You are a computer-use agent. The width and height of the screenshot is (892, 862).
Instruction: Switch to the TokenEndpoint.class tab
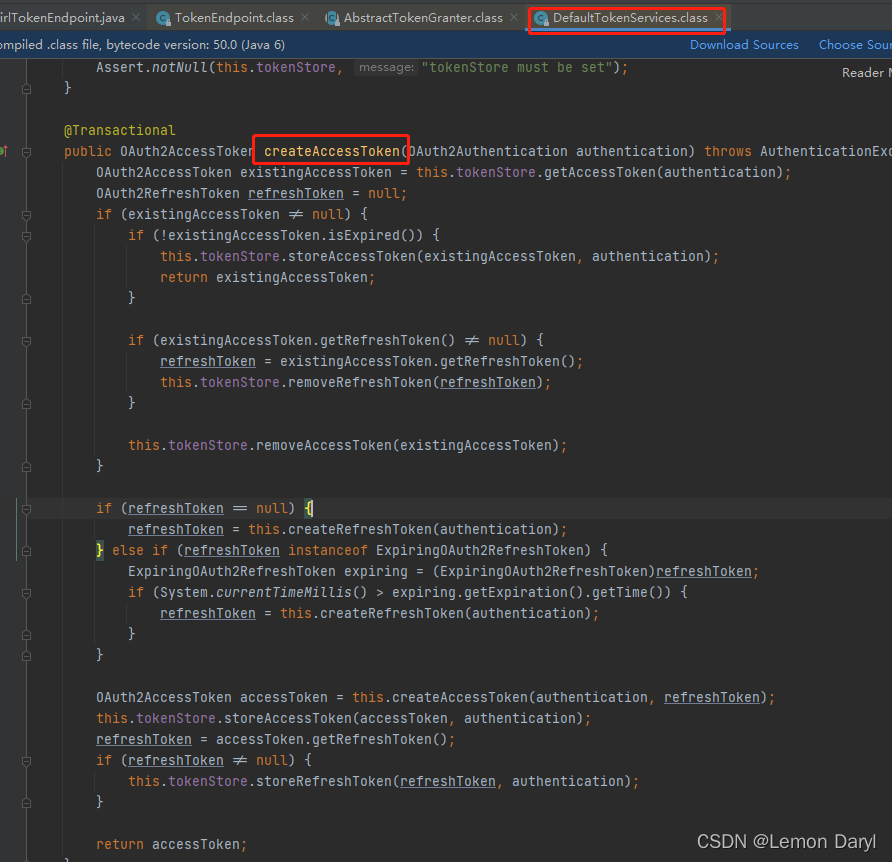pyautogui.click(x=234, y=18)
